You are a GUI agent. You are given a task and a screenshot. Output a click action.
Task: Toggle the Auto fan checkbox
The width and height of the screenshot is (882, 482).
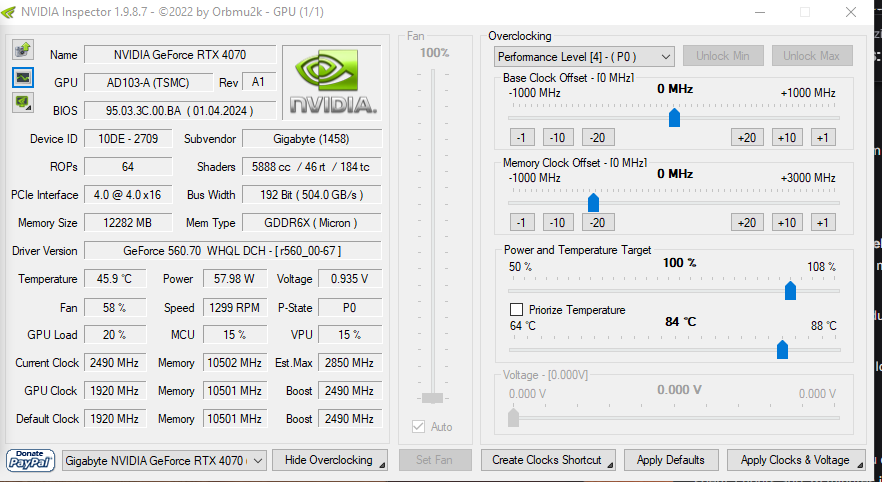[418, 426]
